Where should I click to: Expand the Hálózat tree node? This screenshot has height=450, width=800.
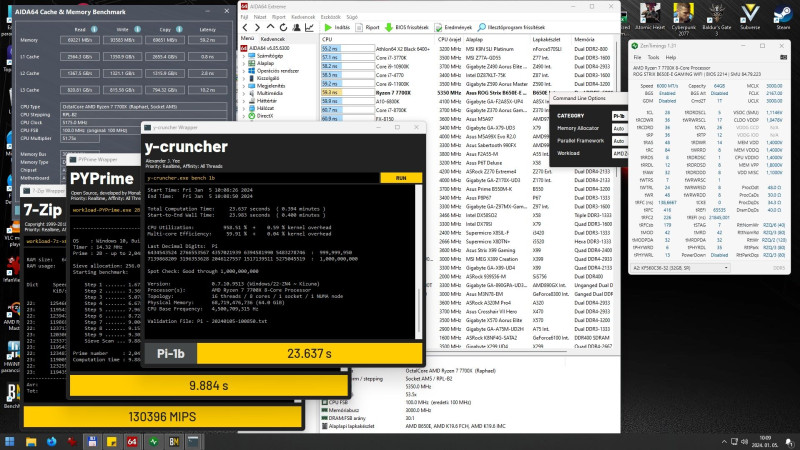tap(244, 109)
